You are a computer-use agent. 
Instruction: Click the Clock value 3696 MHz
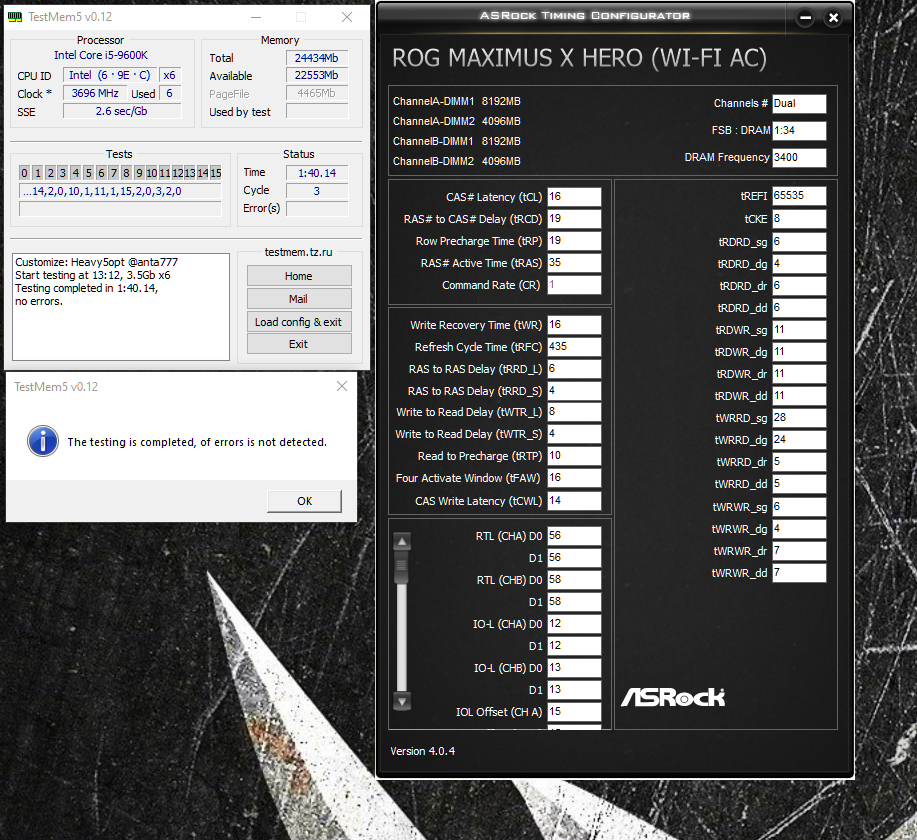[95, 94]
